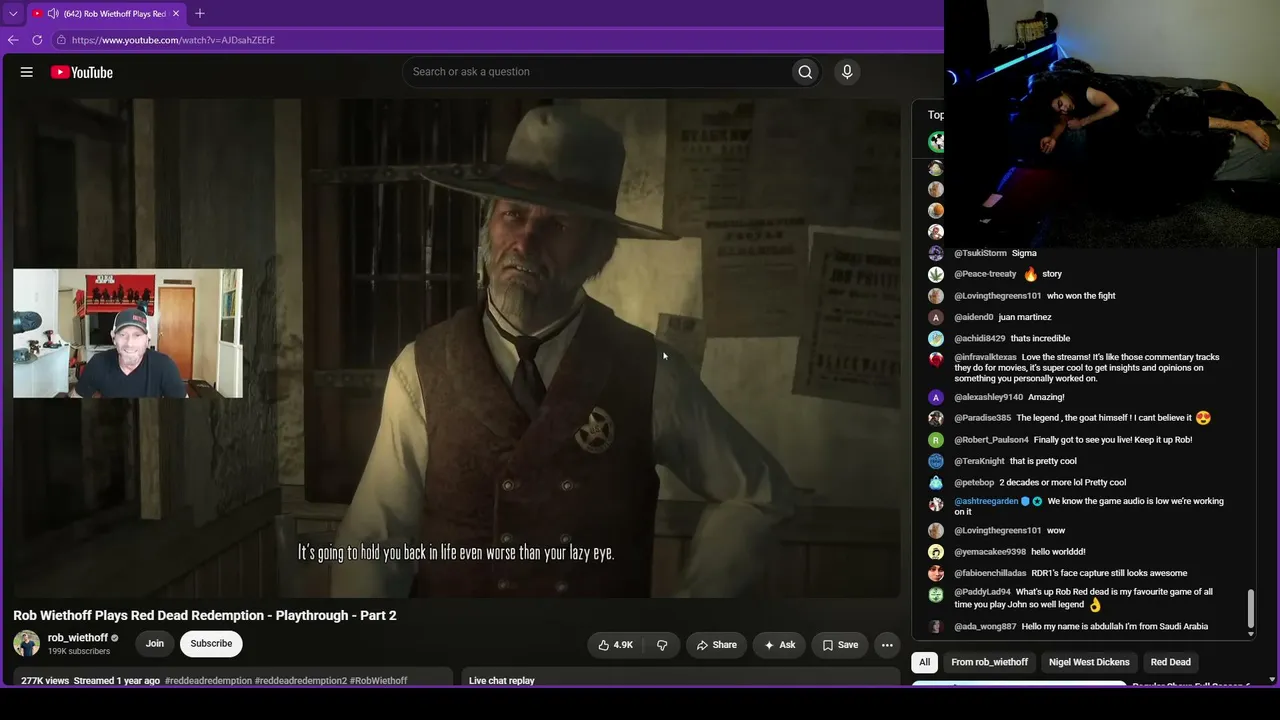The width and height of the screenshot is (1280, 720).
Task: Click the @fabioenchilladas username
Action: [x=990, y=573]
